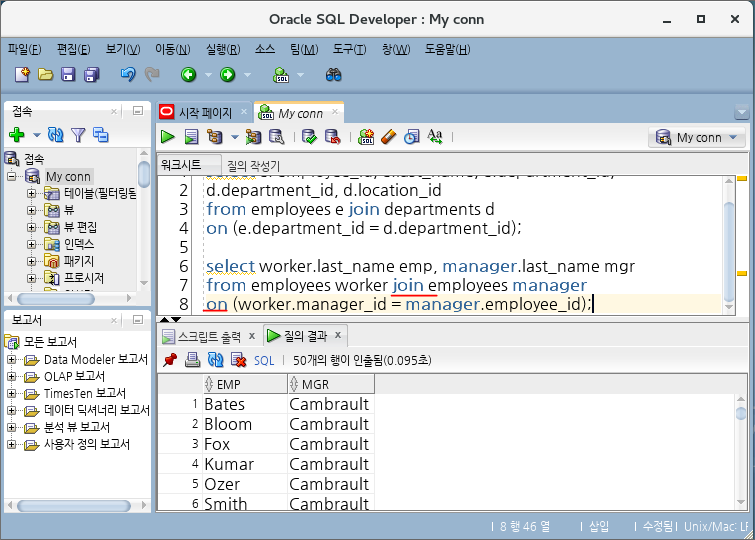Click the green Back navigation button
This screenshot has height=540, width=755.
188,75
